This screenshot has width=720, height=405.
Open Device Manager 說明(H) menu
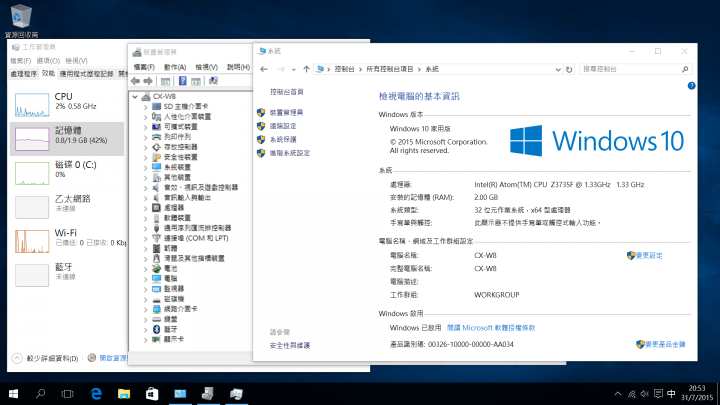point(238,67)
